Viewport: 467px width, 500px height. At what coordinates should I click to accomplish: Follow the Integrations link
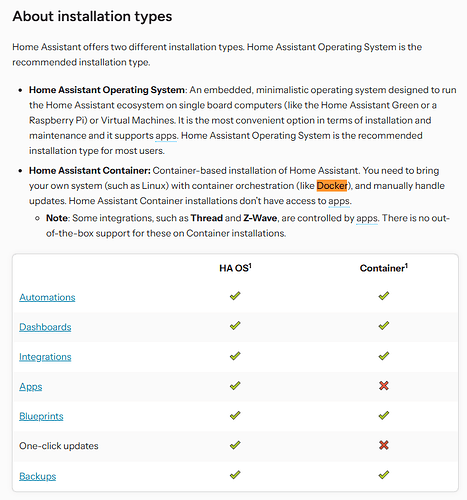click(45, 357)
